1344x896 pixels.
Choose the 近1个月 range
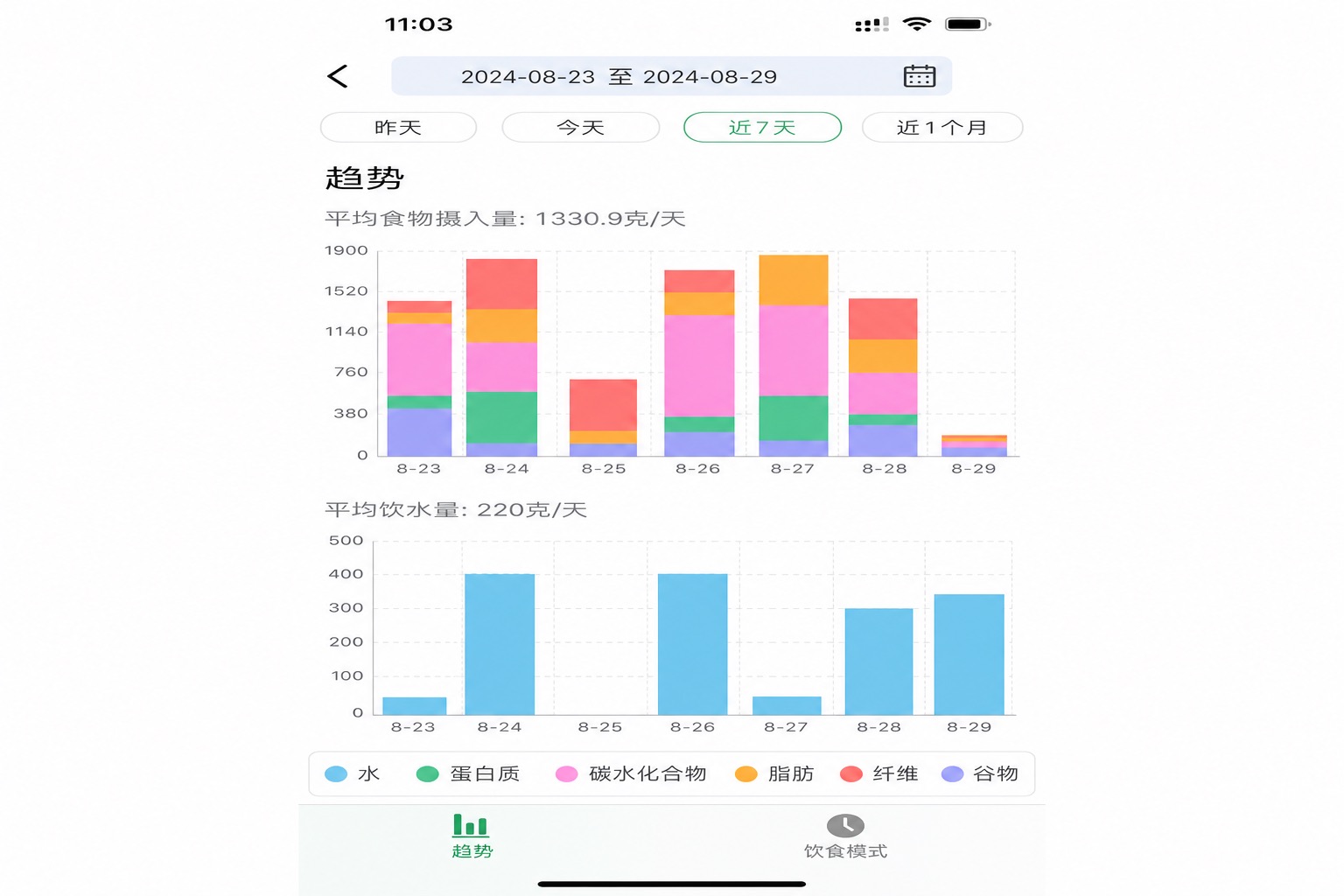tap(942, 127)
